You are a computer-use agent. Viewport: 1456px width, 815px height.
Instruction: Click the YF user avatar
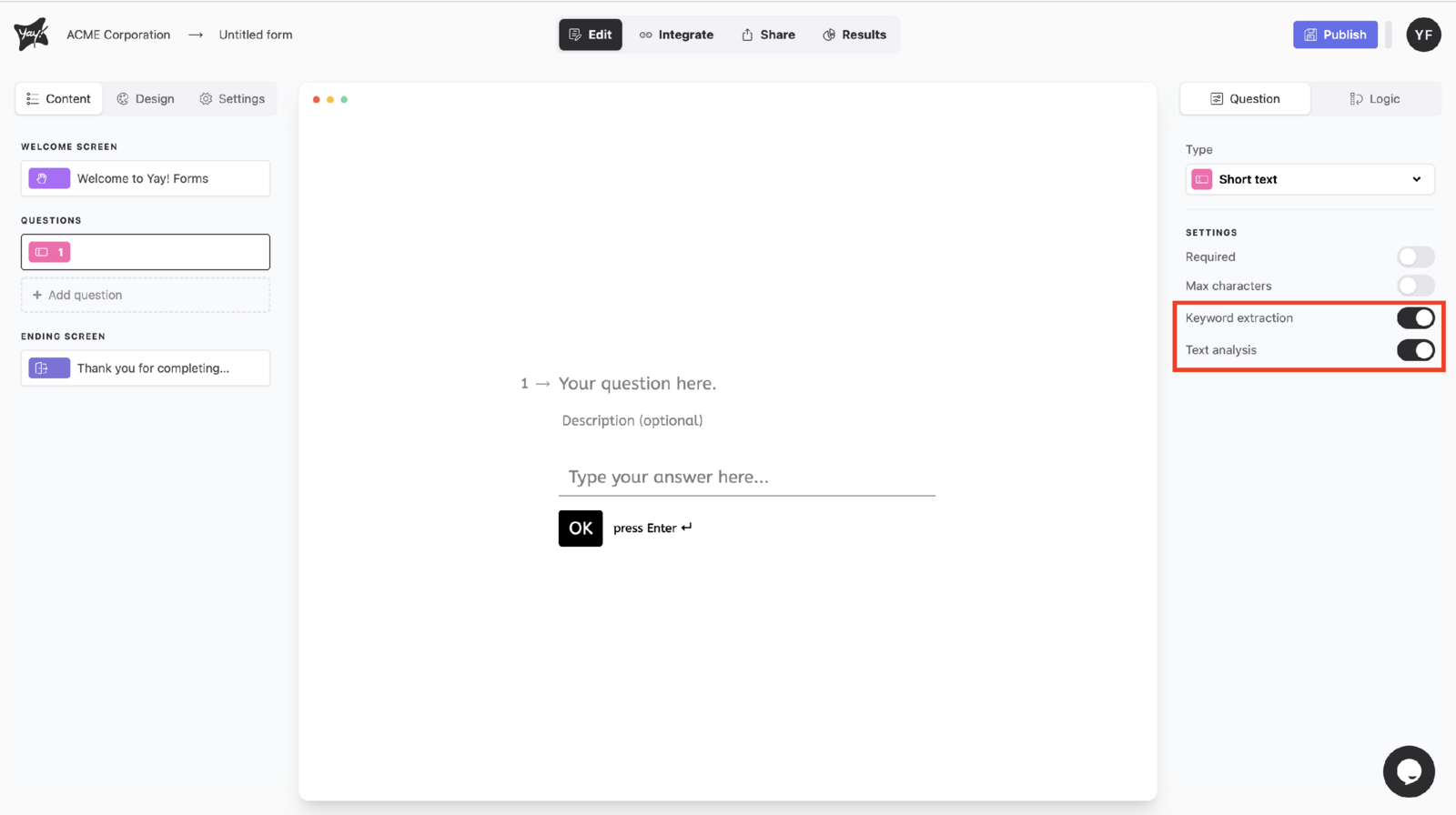[x=1423, y=35]
